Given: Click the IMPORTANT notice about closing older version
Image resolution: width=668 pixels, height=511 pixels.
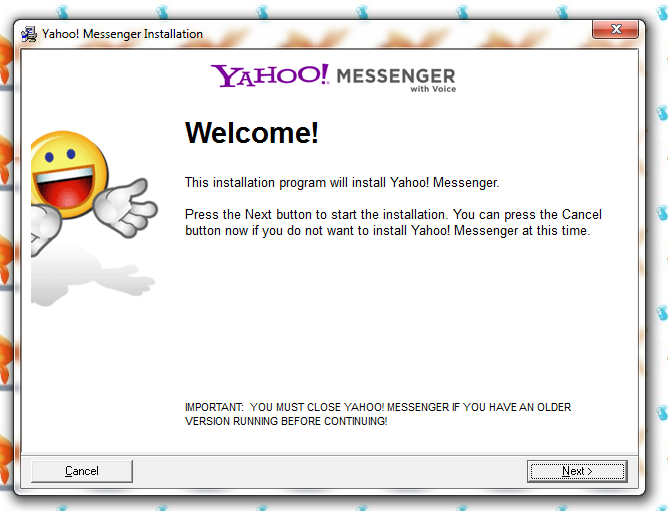Looking at the screenshot, I should click(378, 414).
